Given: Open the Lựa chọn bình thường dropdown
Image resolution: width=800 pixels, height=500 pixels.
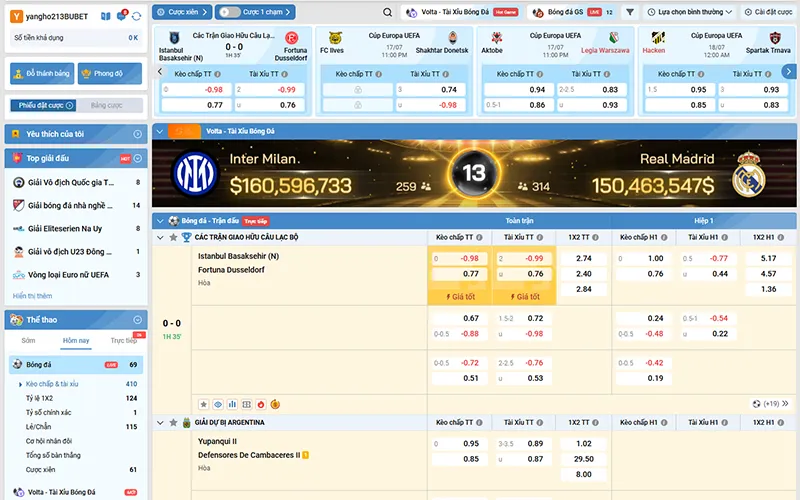Looking at the screenshot, I should (x=690, y=12).
